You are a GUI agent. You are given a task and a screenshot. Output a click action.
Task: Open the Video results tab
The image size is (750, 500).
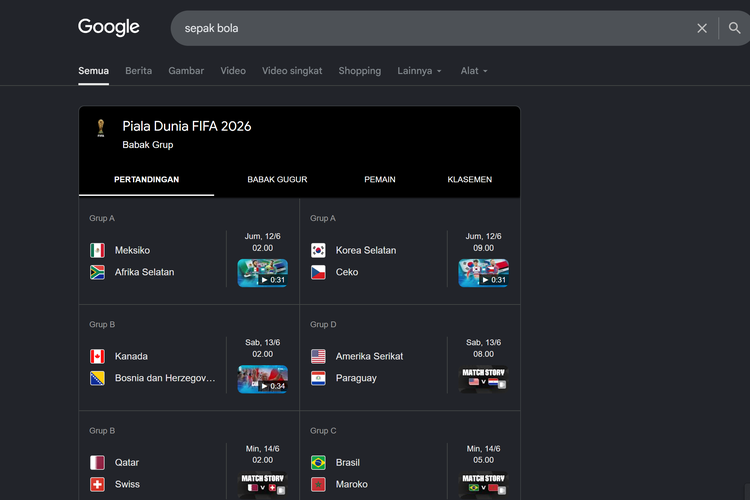coord(233,71)
